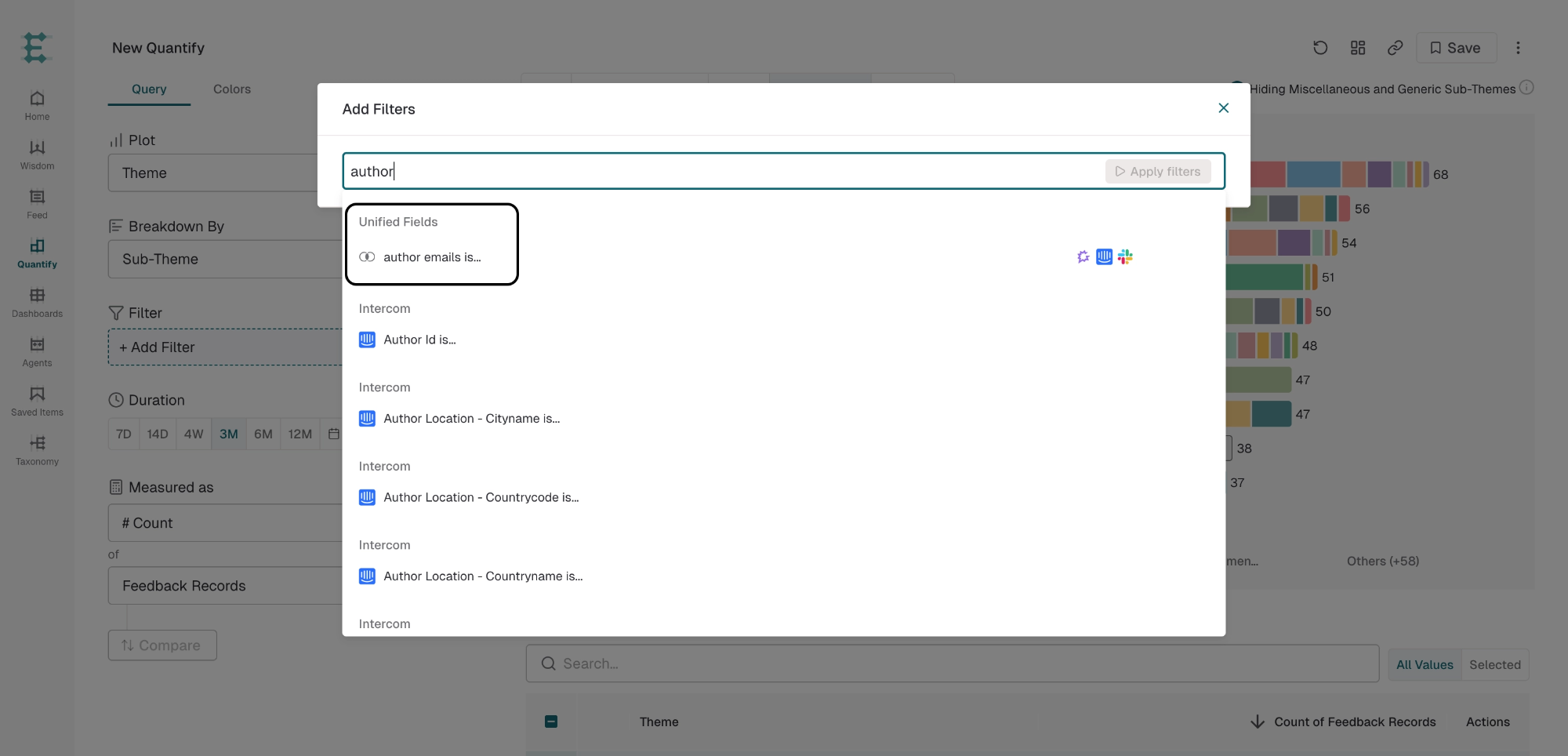Copy link using the chain icon

1395,48
